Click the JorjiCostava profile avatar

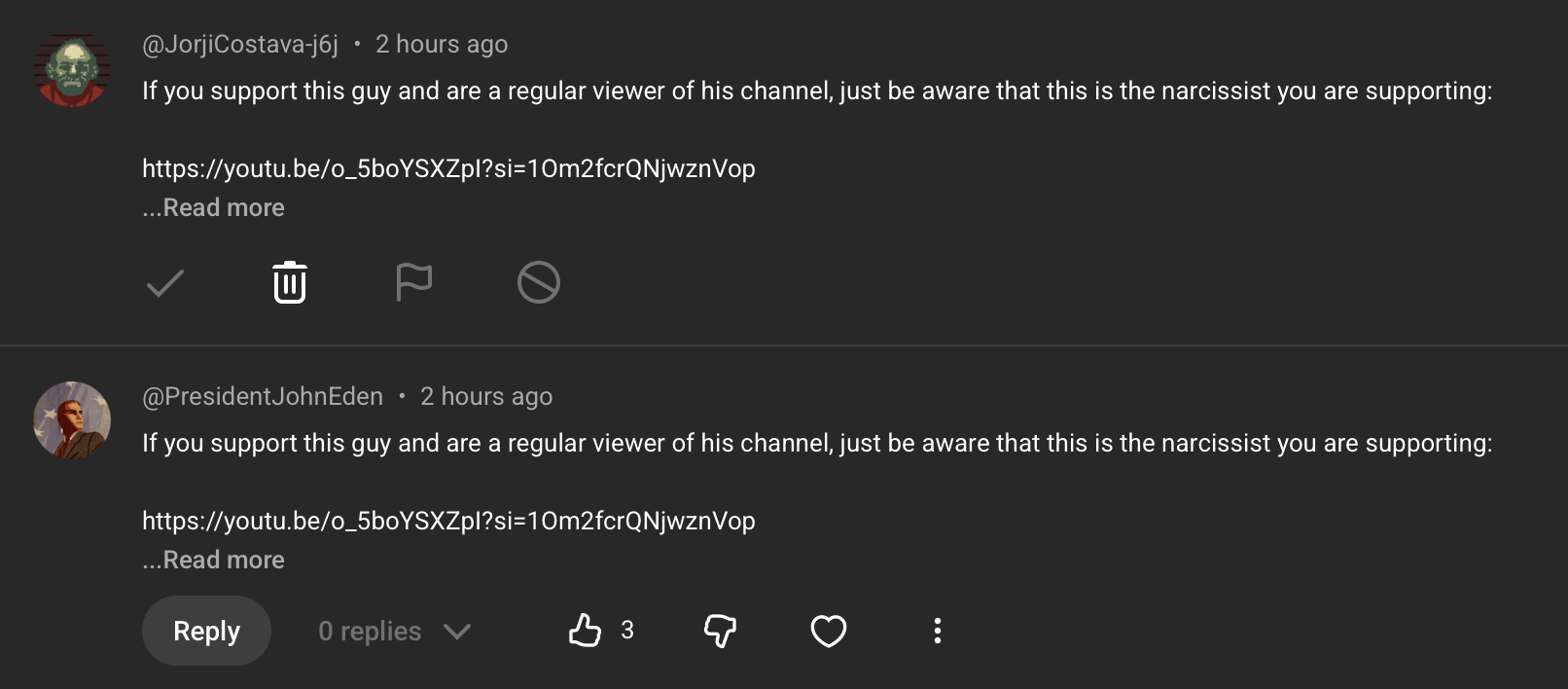coord(72,69)
